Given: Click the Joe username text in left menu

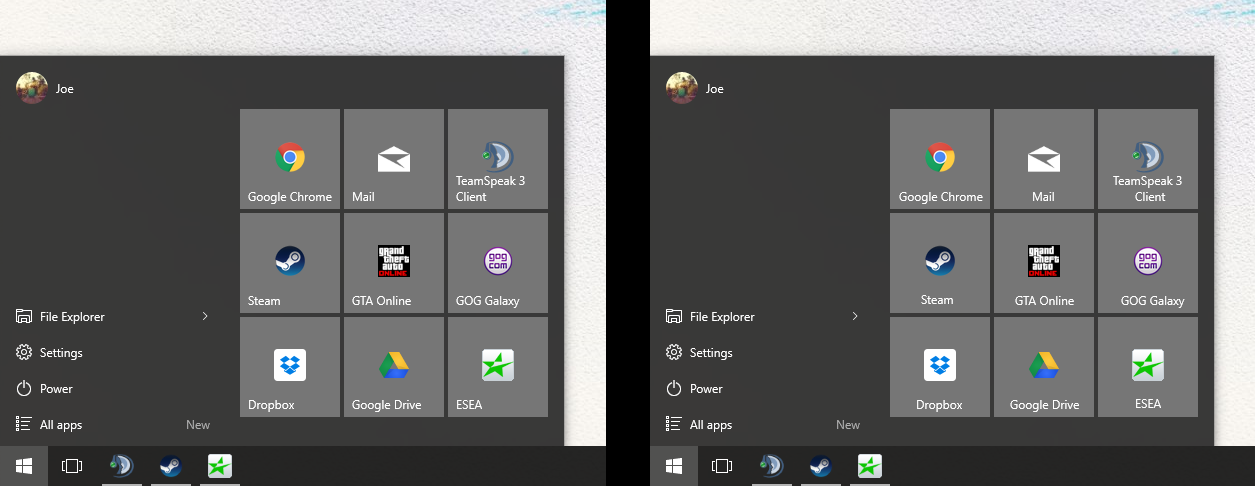Looking at the screenshot, I should point(65,89).
